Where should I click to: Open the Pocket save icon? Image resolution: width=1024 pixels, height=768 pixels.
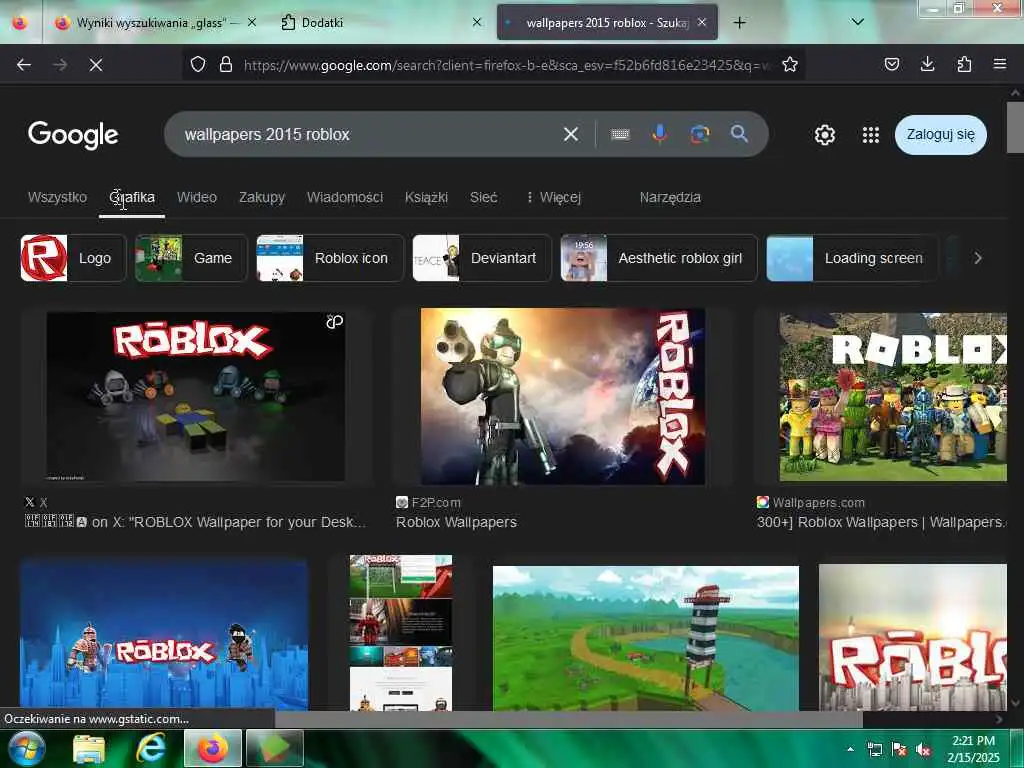pyautogui.click(x=891, y=64)
